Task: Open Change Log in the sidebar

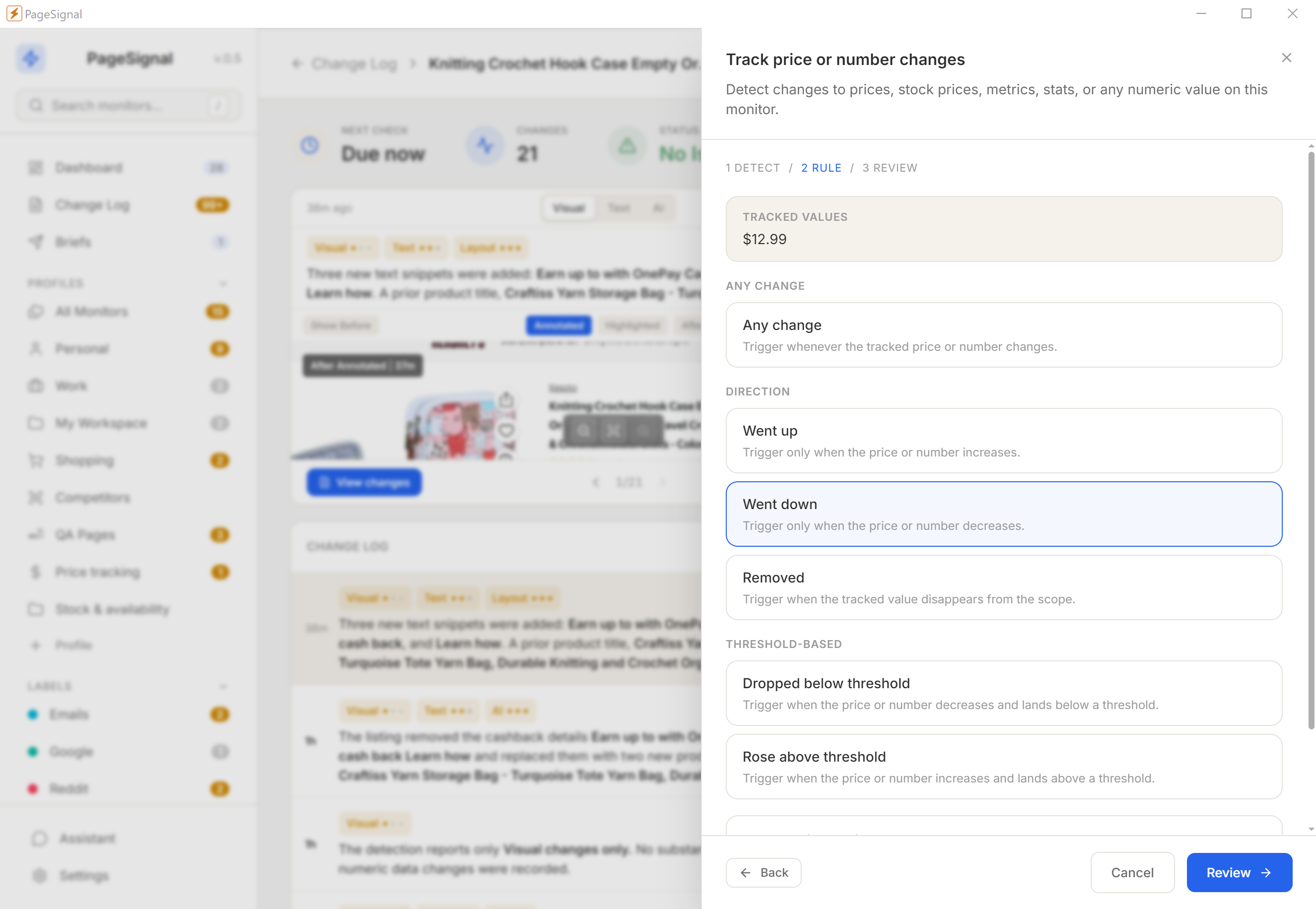Action: click(x=129, y=205)
